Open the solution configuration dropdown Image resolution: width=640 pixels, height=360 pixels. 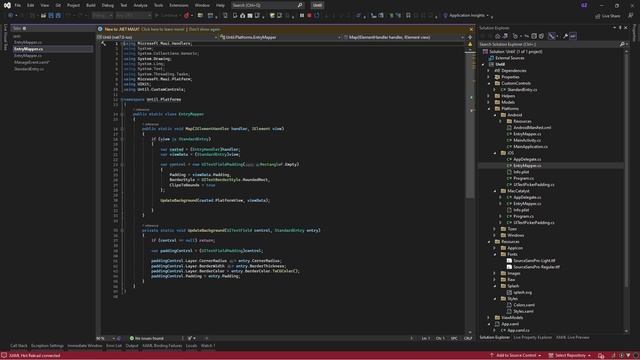click(102, 16)
